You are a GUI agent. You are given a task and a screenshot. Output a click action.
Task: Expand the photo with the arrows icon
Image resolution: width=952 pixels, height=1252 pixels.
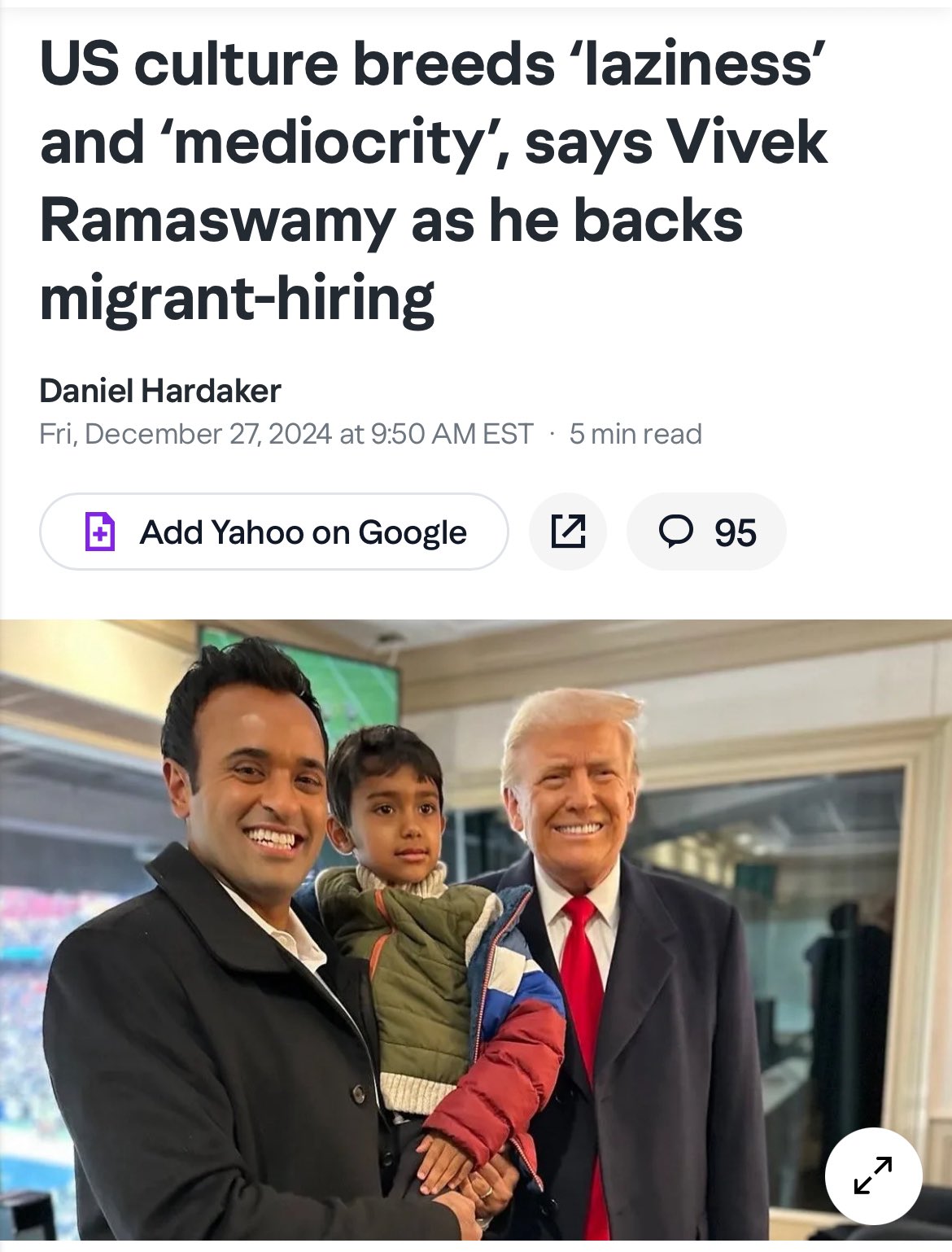pos(873,1175)
